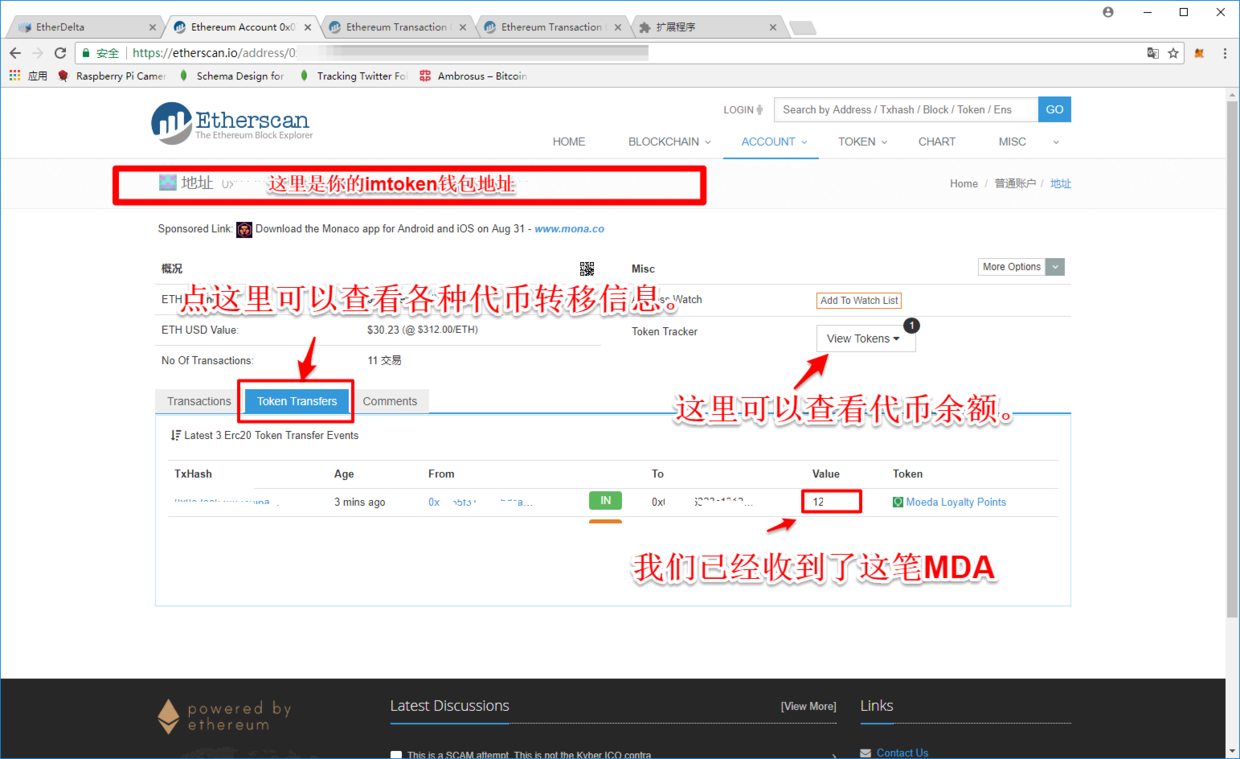1240x759 pixels.
Task: Click the envelope icon beside Contact Us
Action: tap(866, 753)
